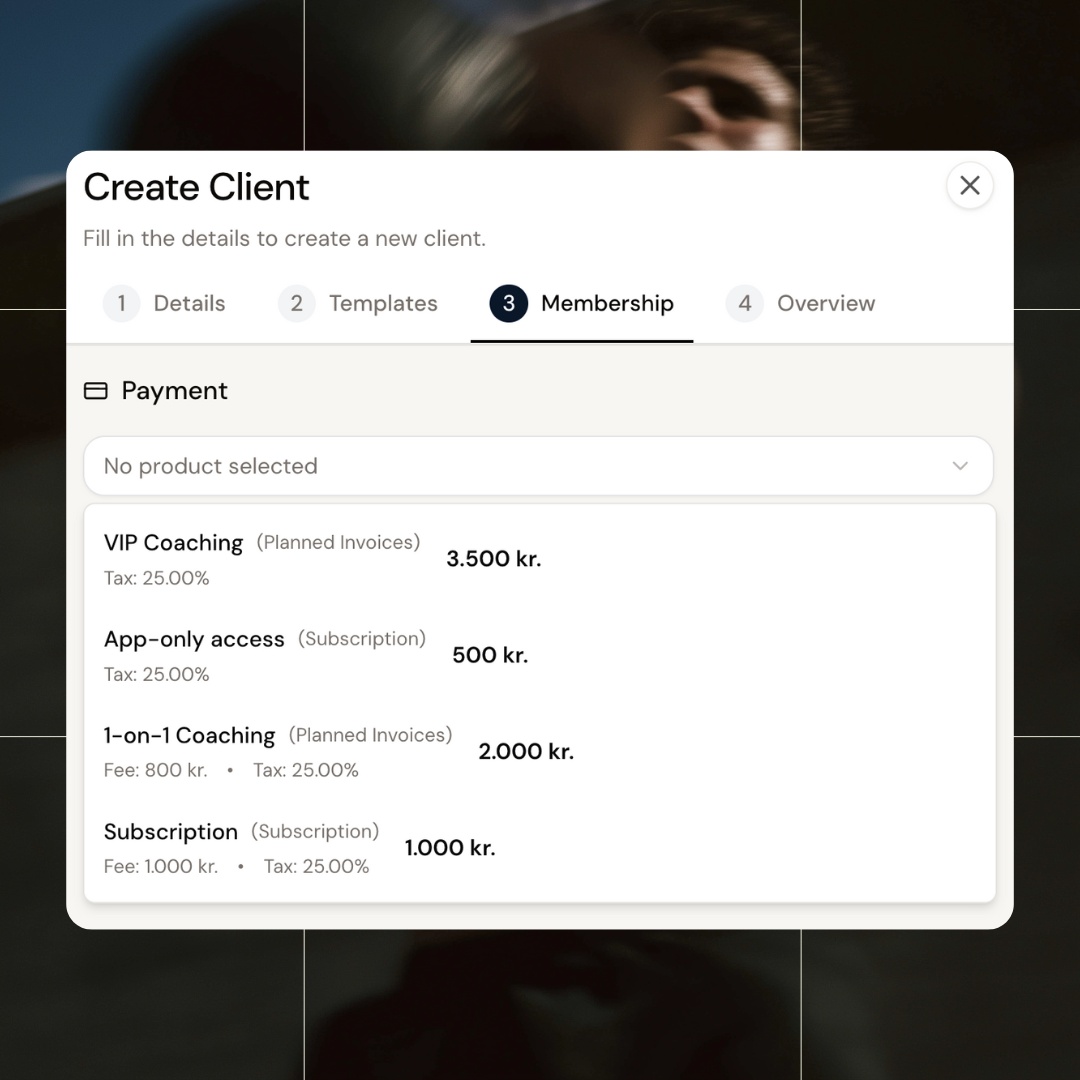Click the card icon left of Payment heading
The width and height of the screenshot is (1080, 1080).
tap(95, 391)
